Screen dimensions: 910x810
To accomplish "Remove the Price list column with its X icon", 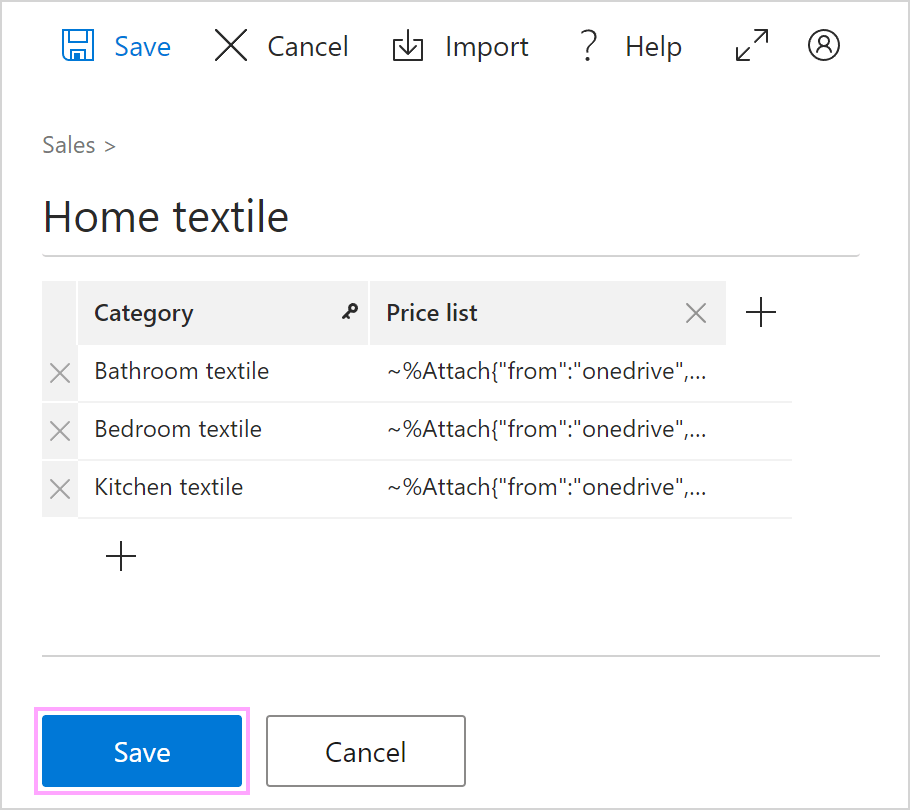I will [x=696, y=312].
